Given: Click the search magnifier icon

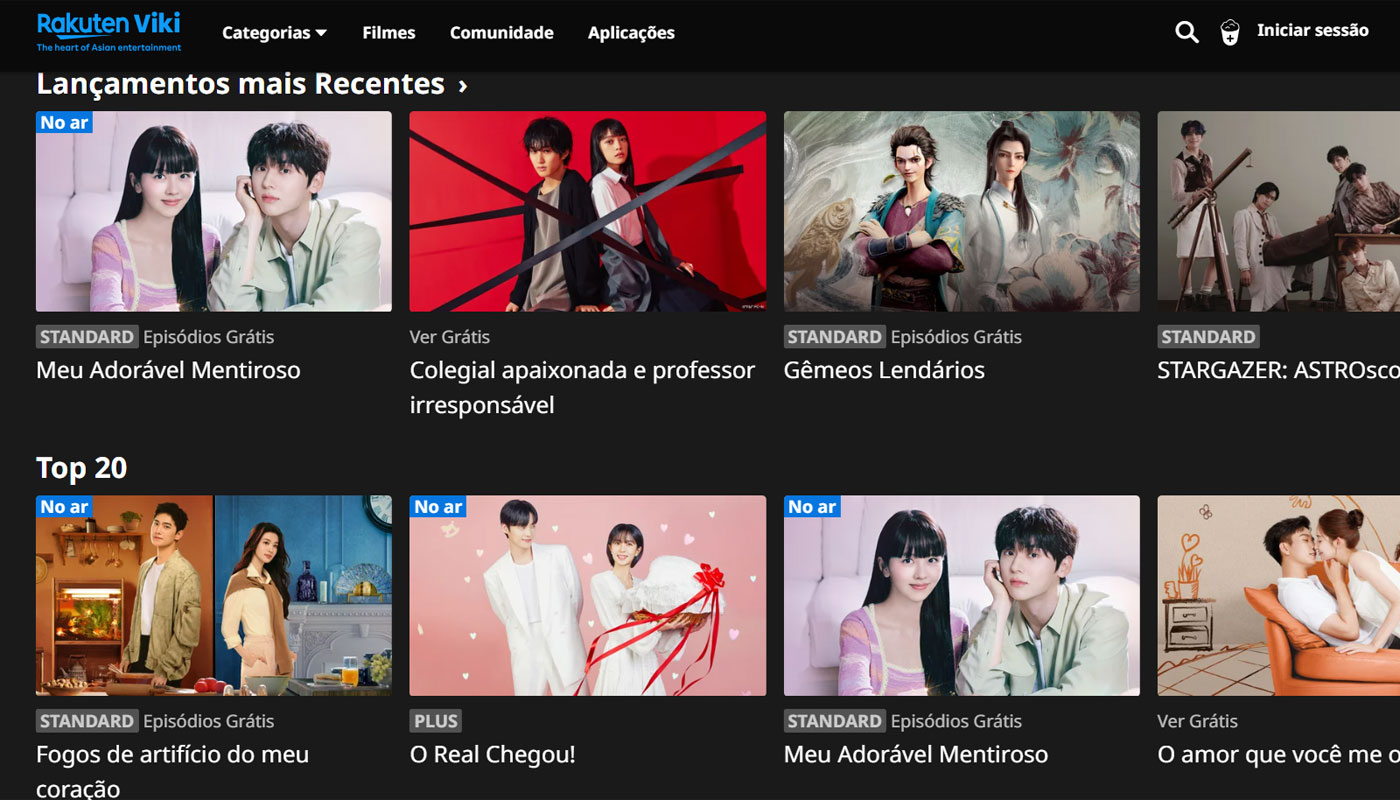Looking at the screenshot, I should [x=1186, y=32].
